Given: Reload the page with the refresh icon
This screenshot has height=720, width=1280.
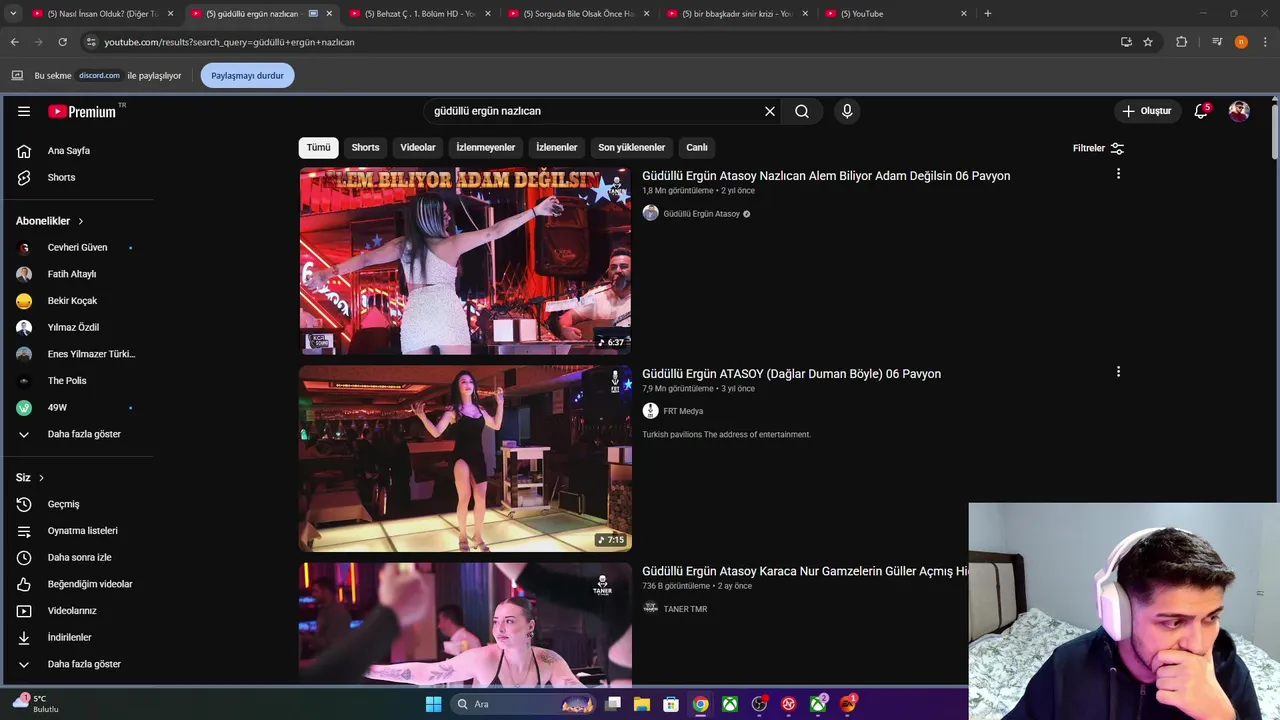Looking at the screenshot, I should pyautogui.click(x=62, y=42).
